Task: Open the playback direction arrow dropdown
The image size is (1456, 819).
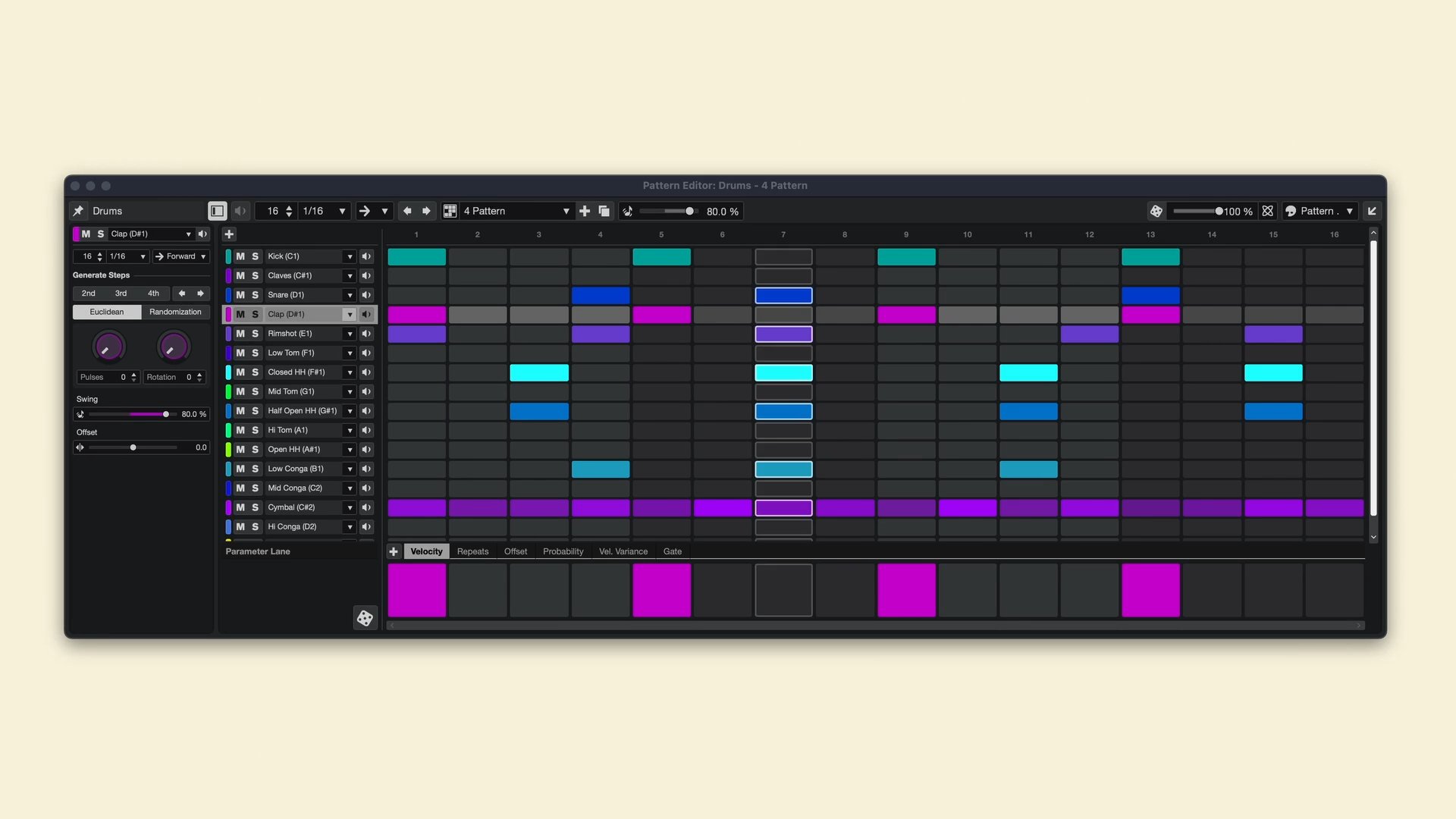Action: pyautogui.click(x=373, y=211)
